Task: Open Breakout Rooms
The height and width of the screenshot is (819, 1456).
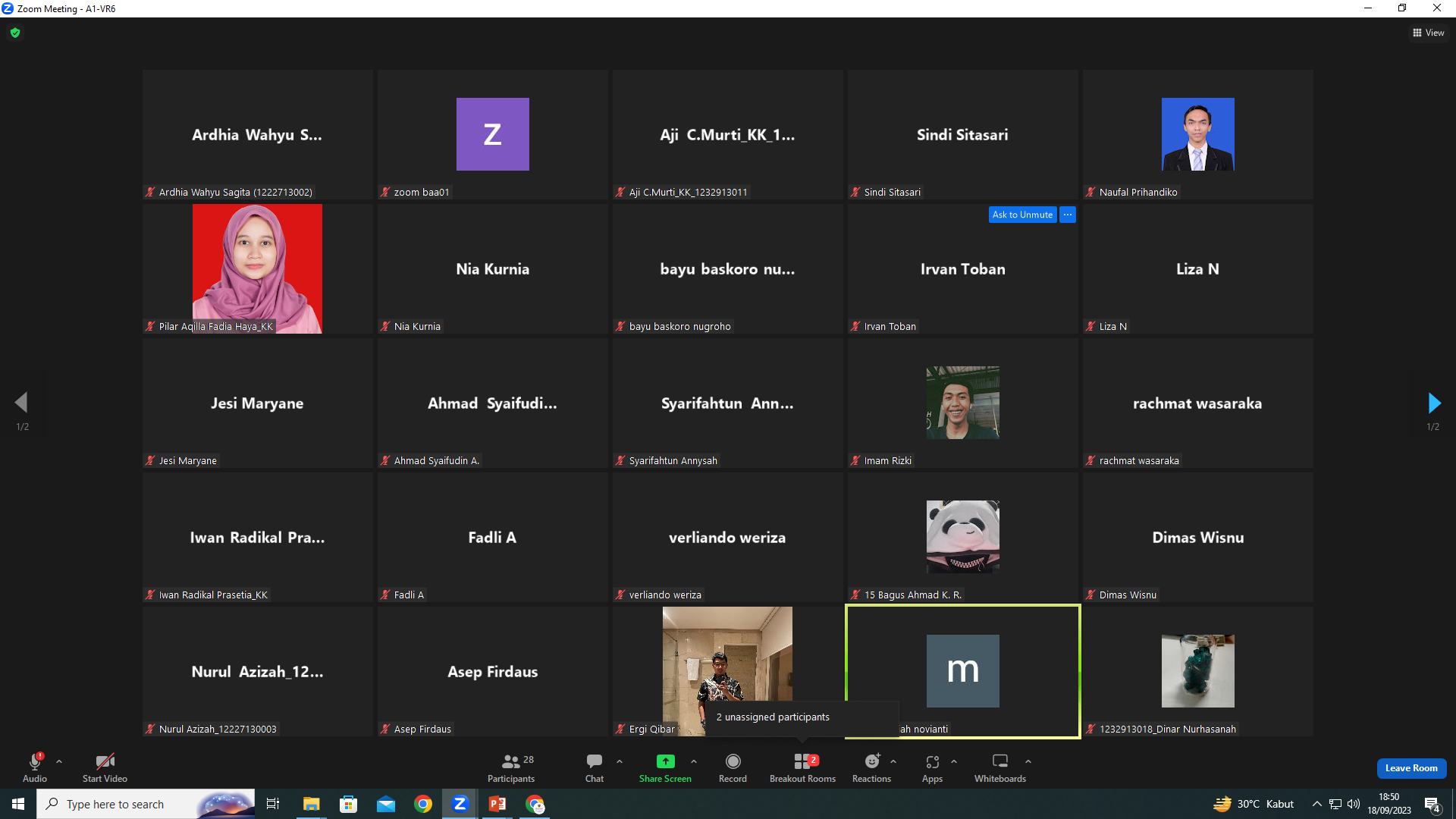Action: point(802,767)
